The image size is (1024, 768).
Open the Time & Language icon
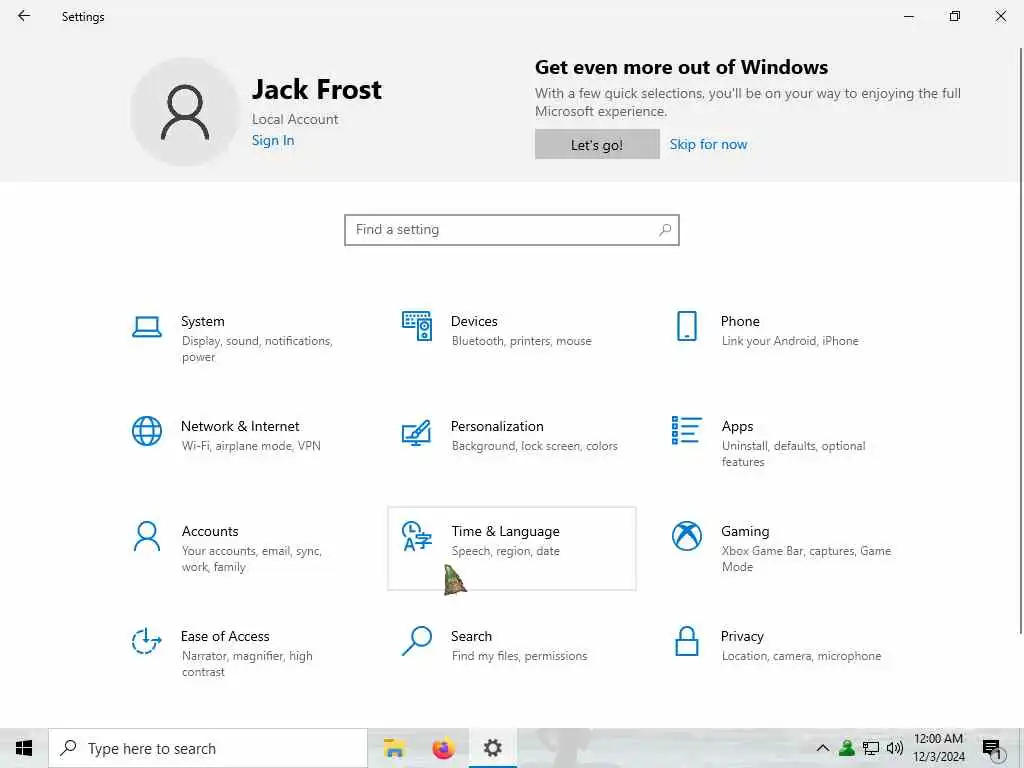(x=417, y=536)
